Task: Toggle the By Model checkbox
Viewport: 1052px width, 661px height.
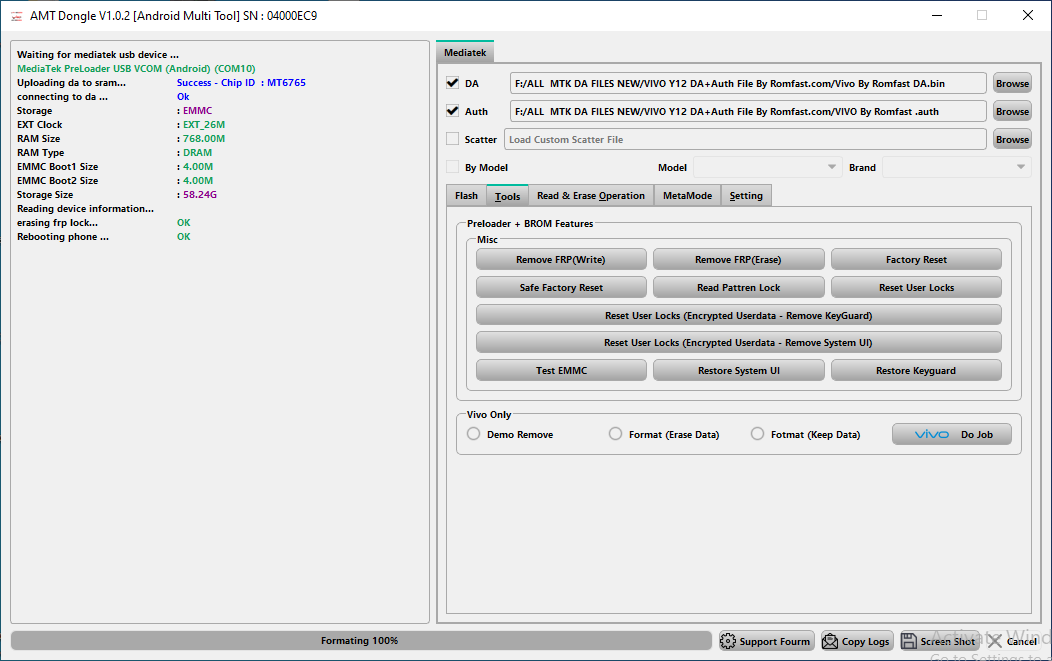Action: [452, 167]
